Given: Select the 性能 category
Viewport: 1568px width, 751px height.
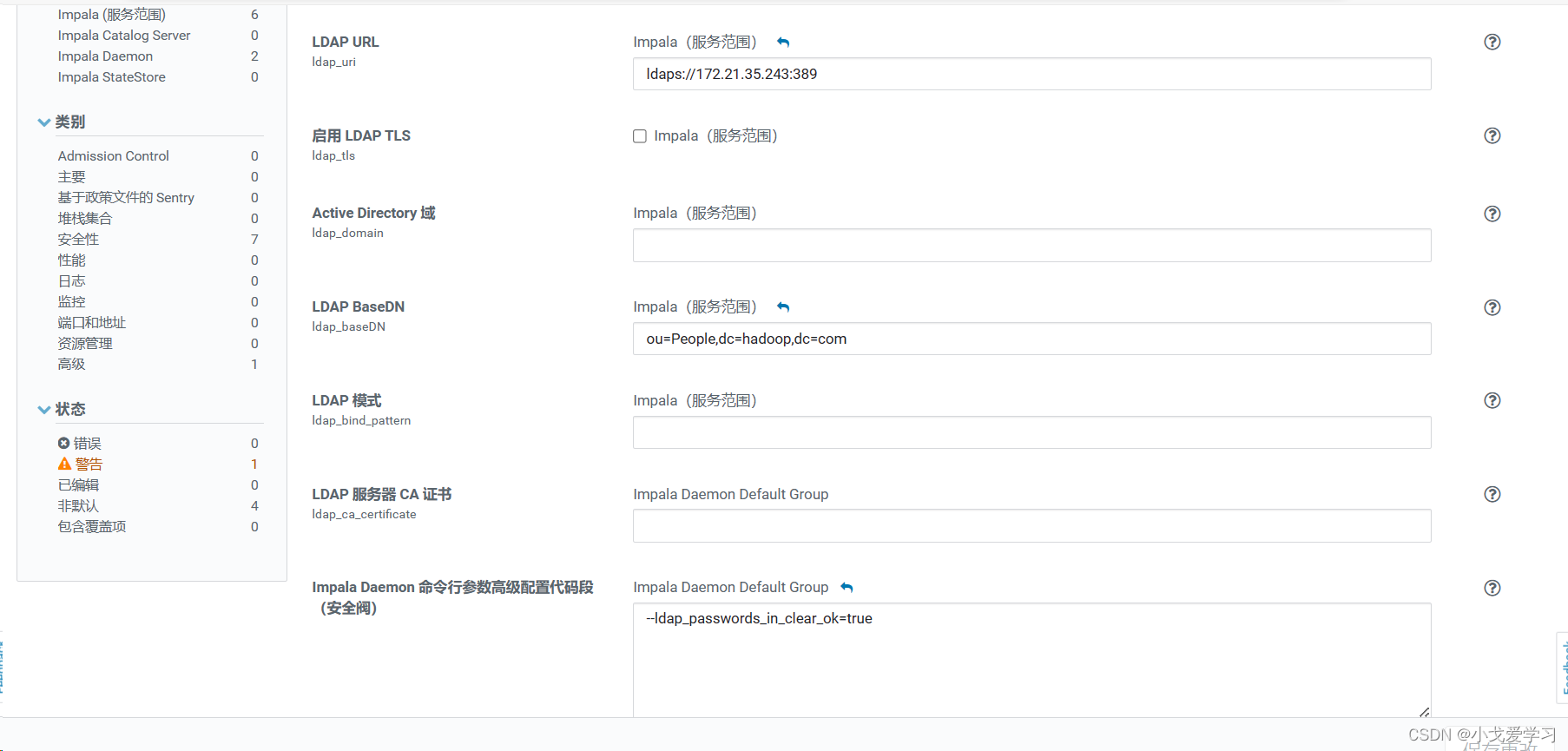Looking at the screenshot, I should pyautogui.click(x=71, y=260).
